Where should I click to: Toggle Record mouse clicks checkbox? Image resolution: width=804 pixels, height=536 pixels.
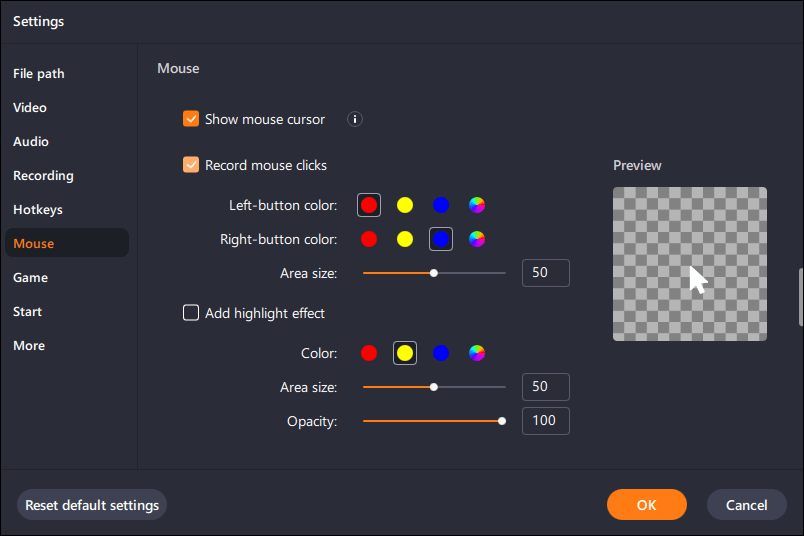[191, 165]
